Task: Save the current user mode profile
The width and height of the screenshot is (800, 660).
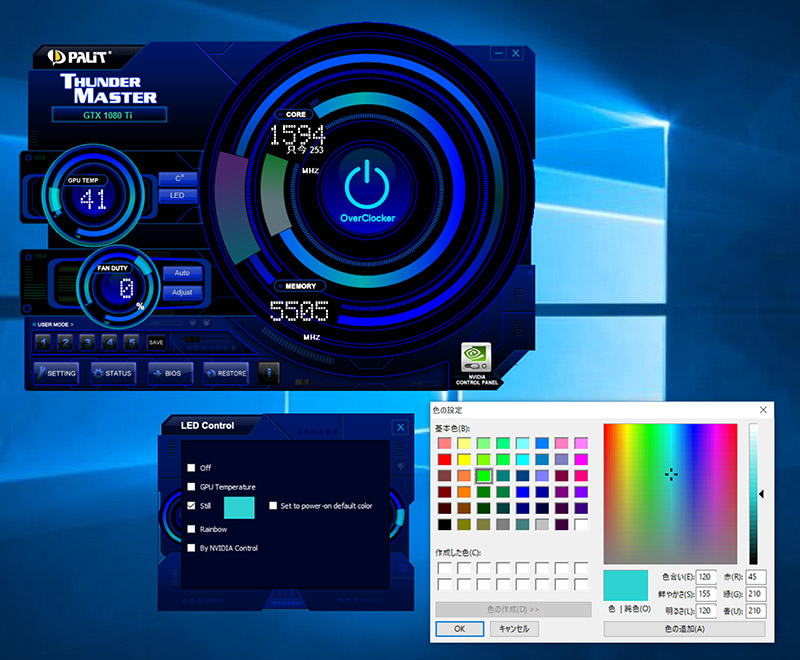Action: (x=156, y=342)
